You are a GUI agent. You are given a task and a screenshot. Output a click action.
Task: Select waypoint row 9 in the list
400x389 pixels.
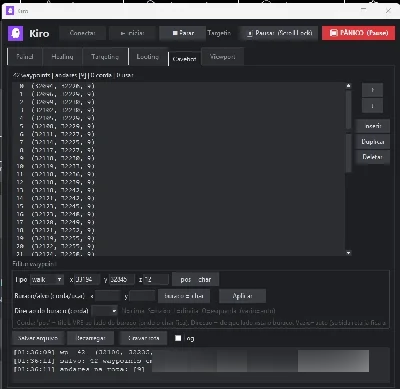point(178,158)
